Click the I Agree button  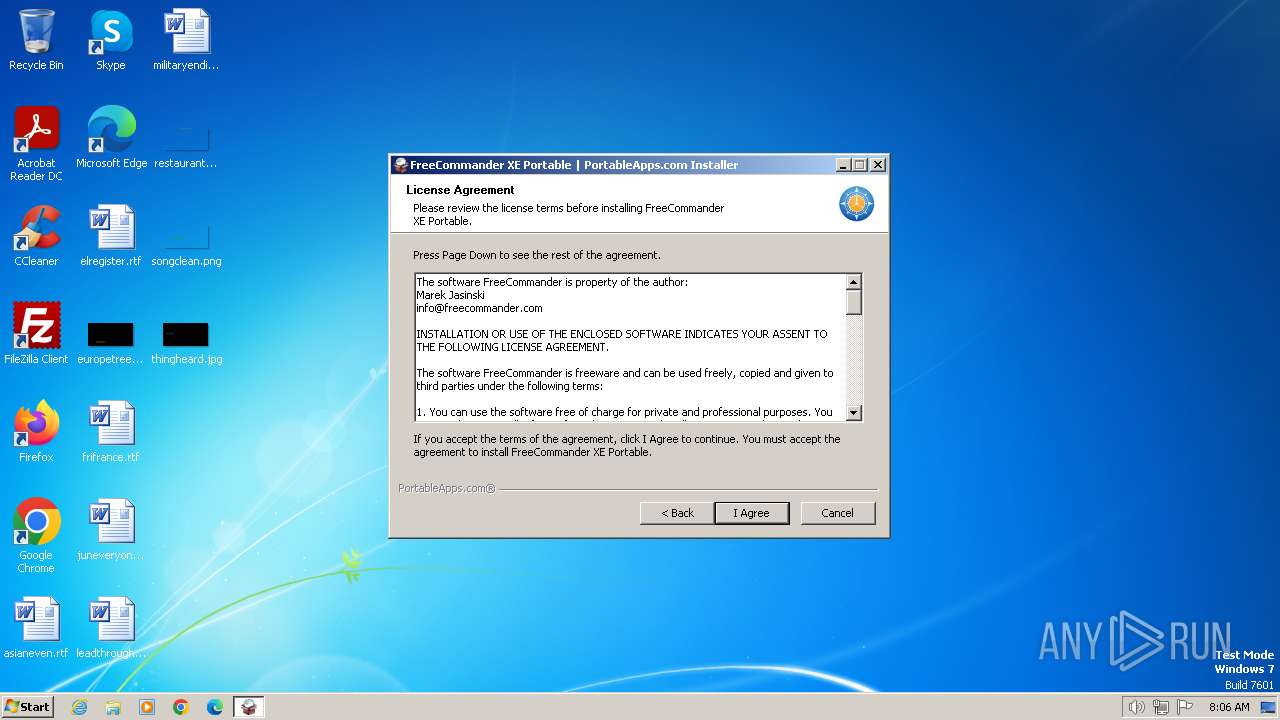751,513
